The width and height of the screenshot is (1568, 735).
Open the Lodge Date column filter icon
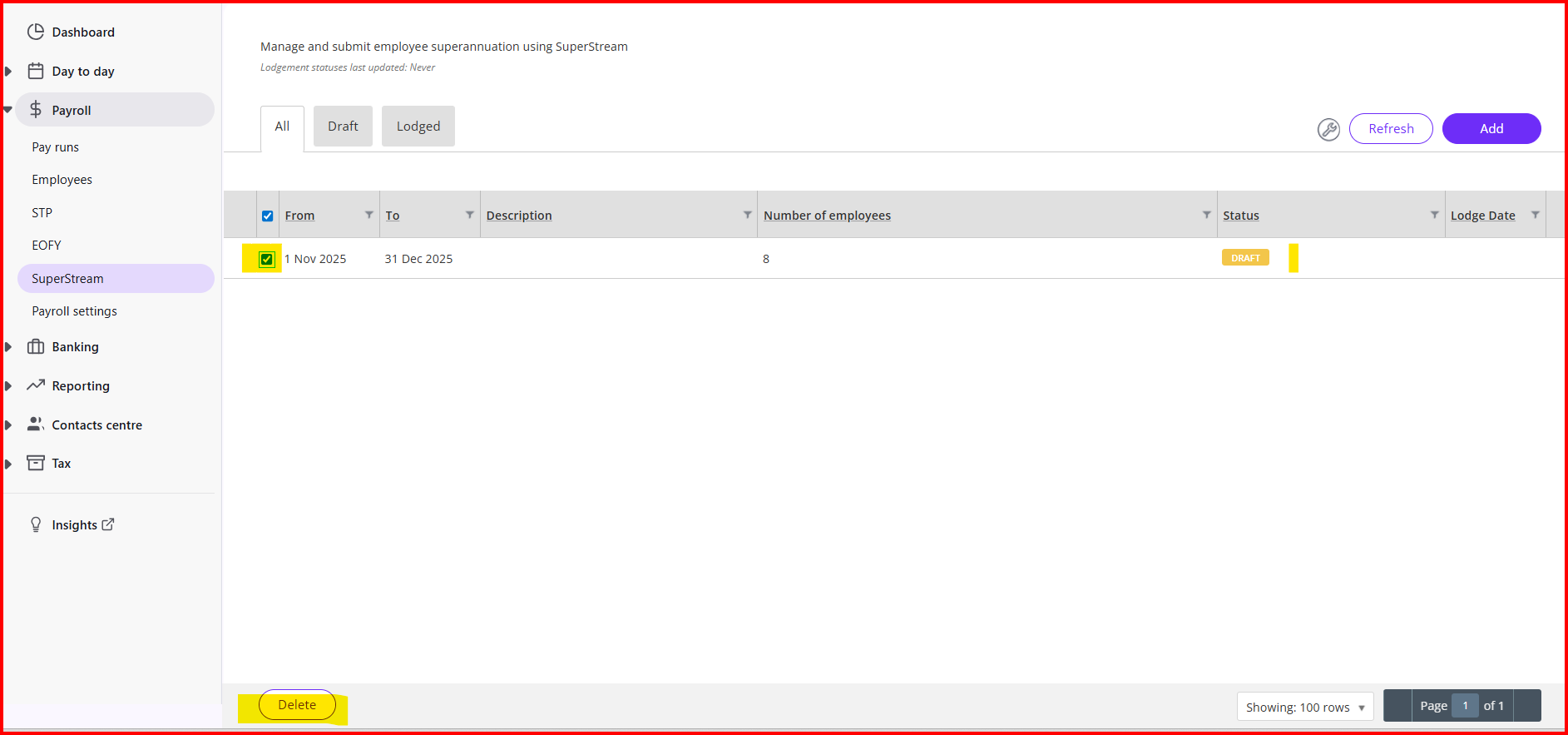pos(1536,215)
